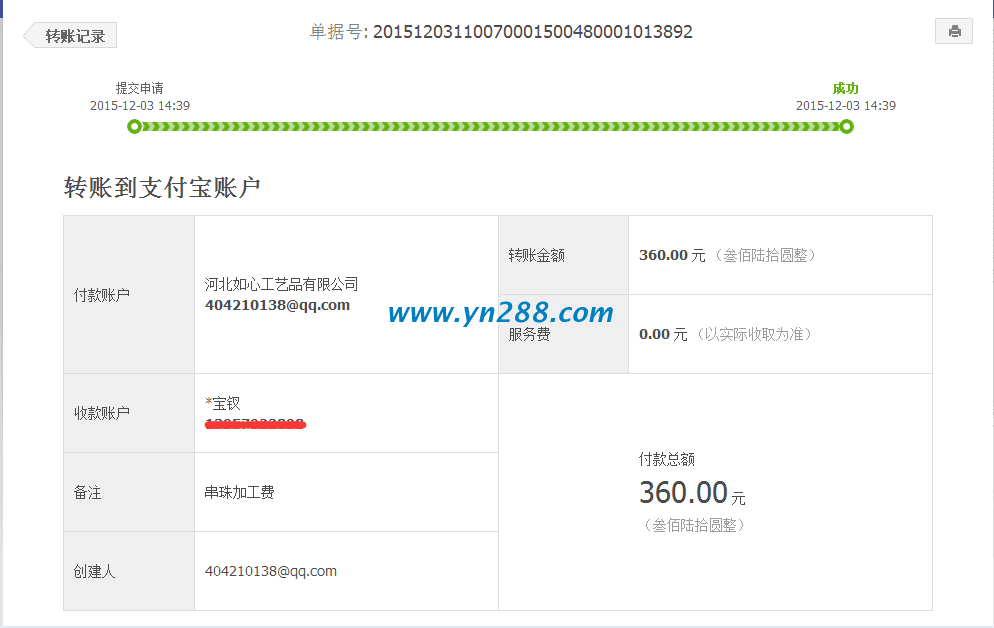Screen dimensions: 994x628
Task: Click the heading 转账到支付宝账户
Action: click(x=164, y=184)
